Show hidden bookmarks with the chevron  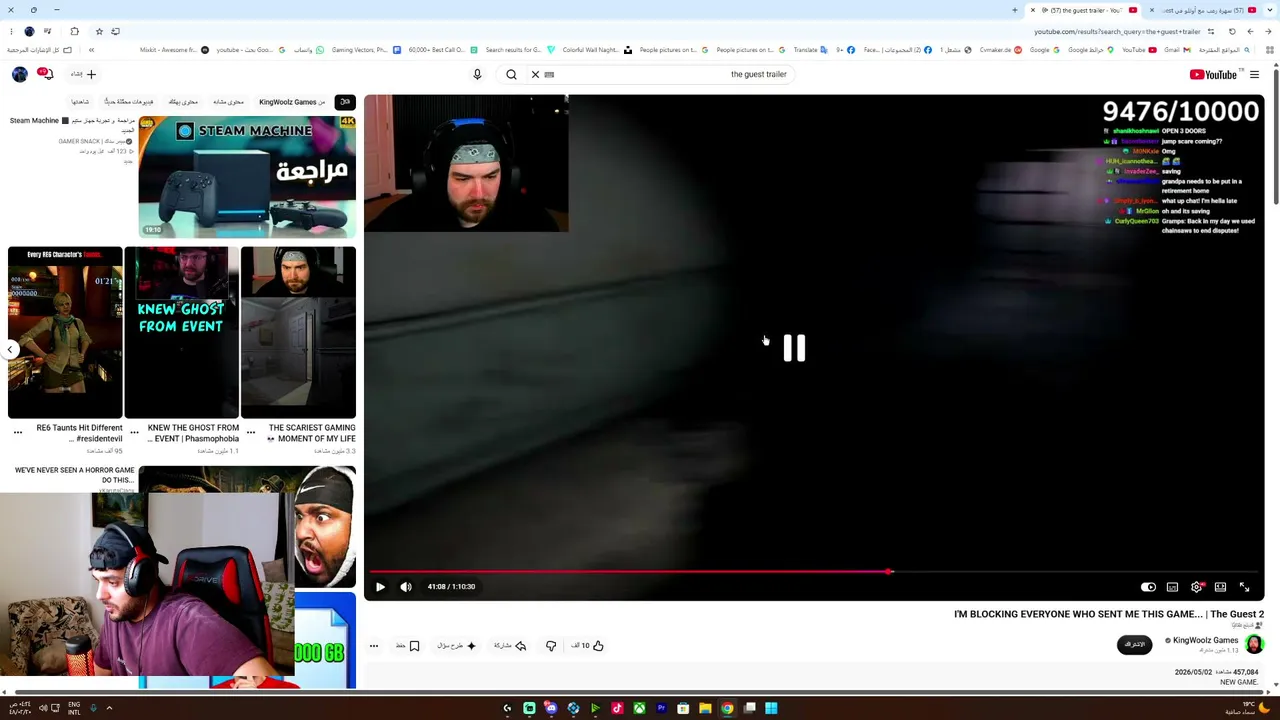pos(91,50)
